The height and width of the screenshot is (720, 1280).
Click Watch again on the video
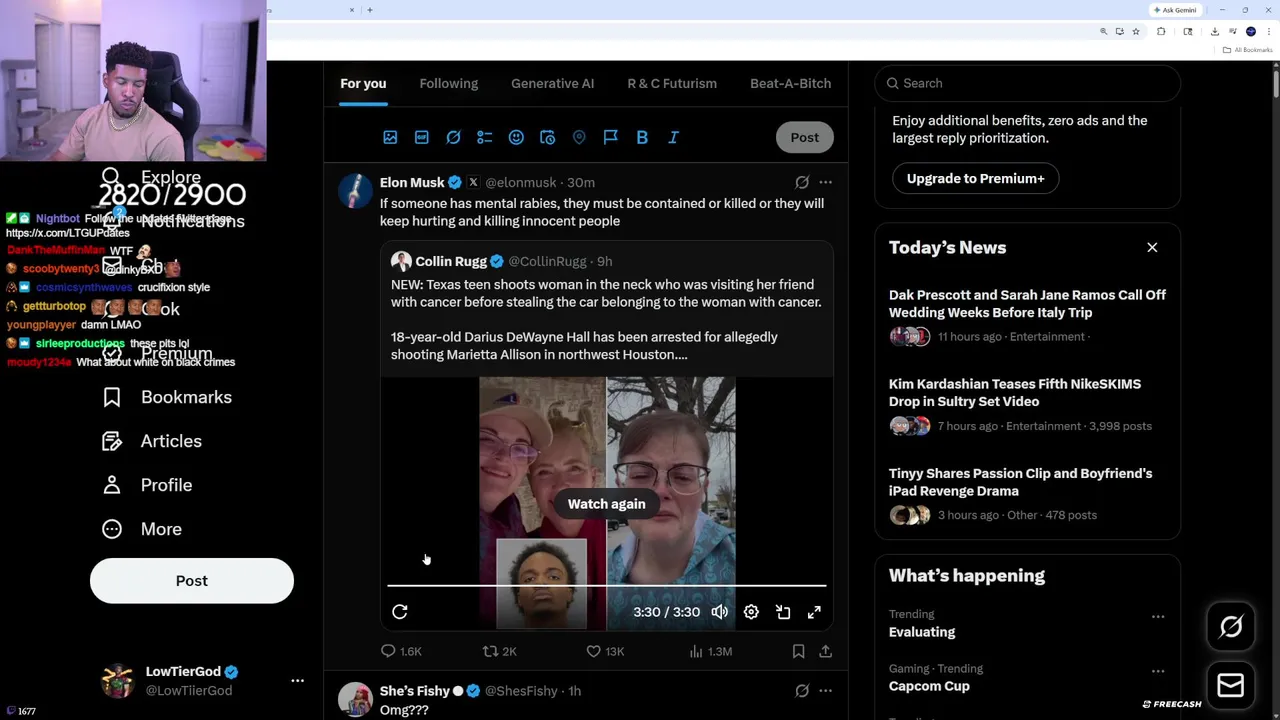tap(607, 504)
